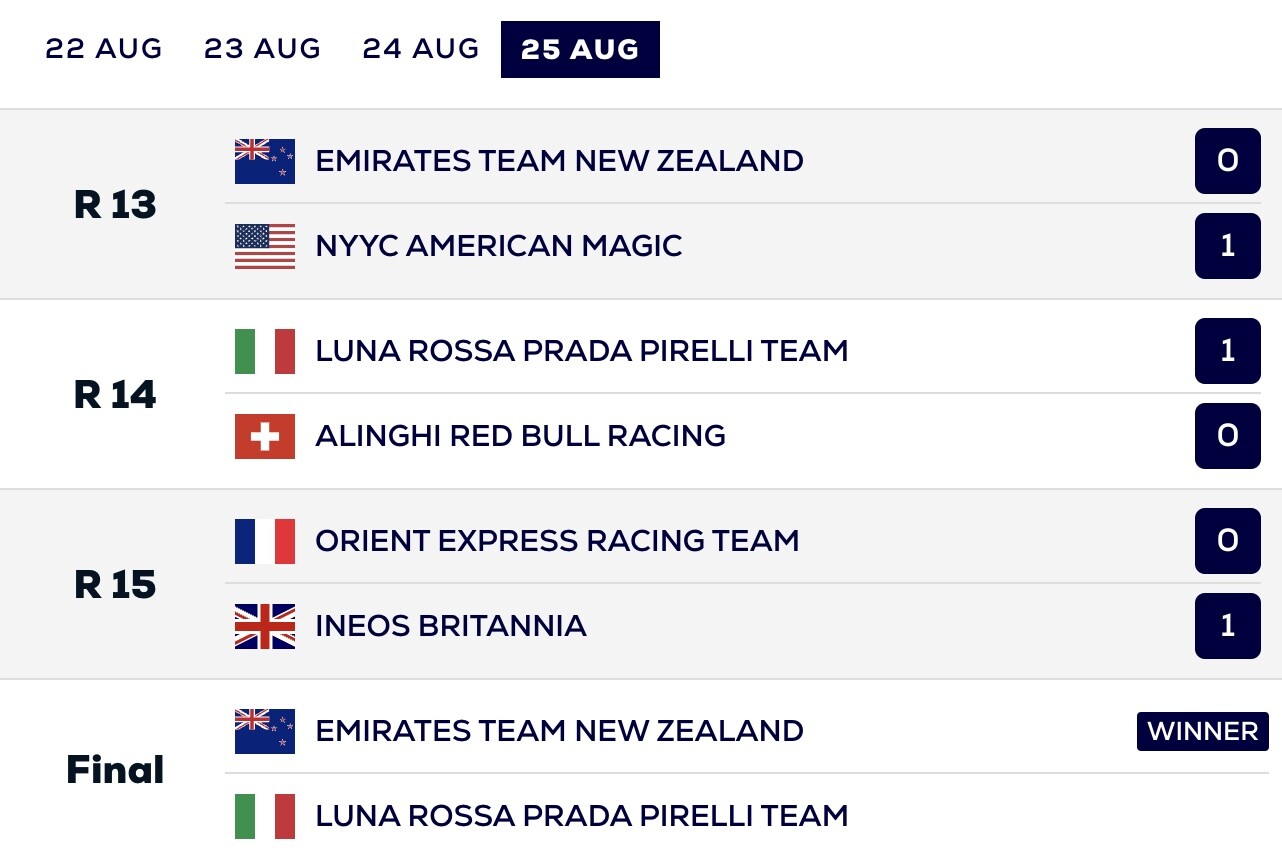Open the 24 AUG results tab
This screenshot has height=858, width=1282.
pyautogui.click(x=421, y=49)
